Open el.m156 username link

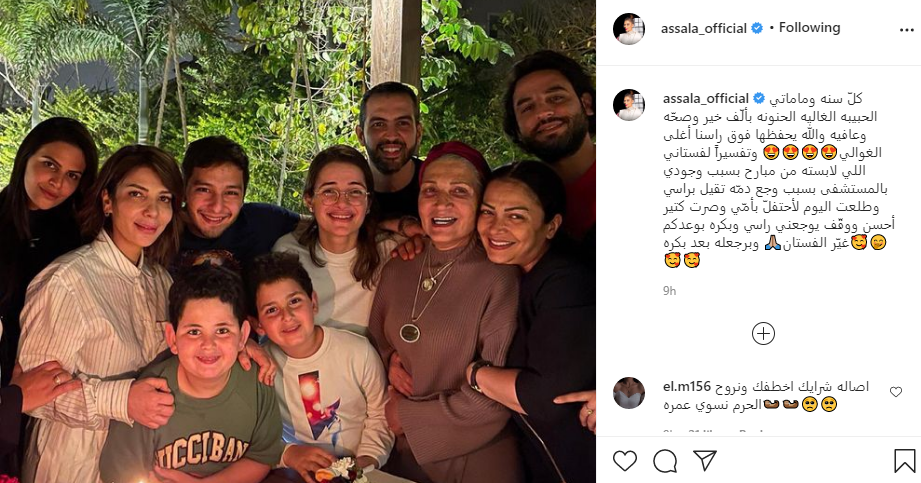[687, 387]
